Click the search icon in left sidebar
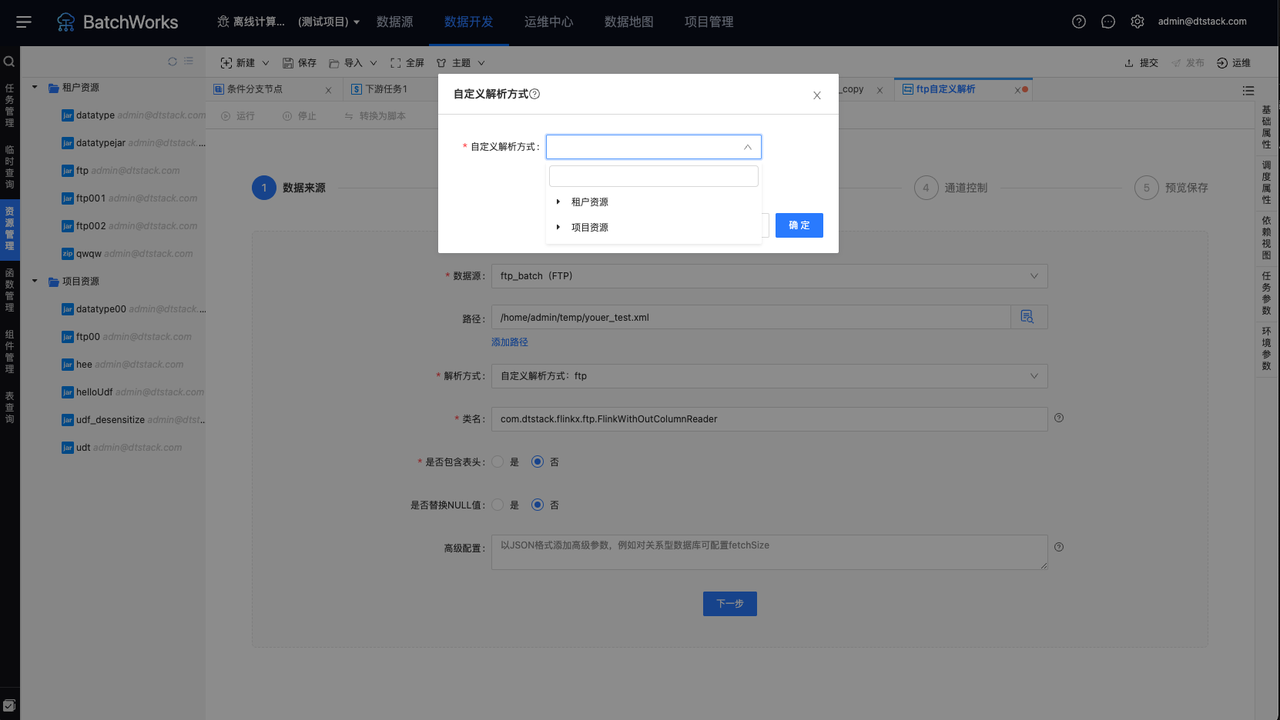The width and height of the screenshot is (1280, 720). (x=9, y=62)
